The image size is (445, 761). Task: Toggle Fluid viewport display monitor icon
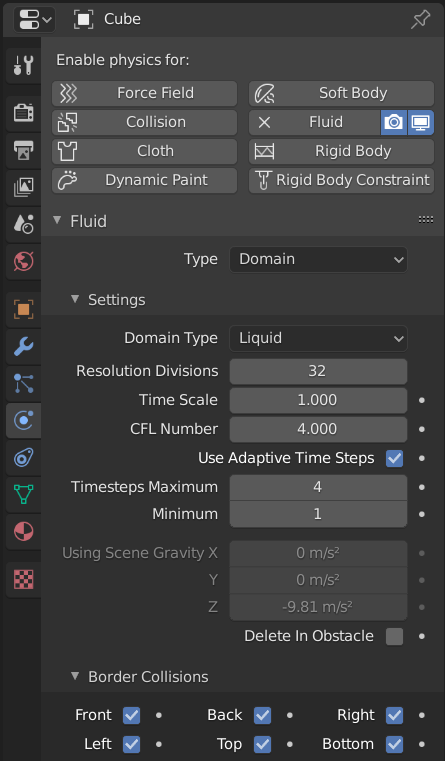[420, 122]
